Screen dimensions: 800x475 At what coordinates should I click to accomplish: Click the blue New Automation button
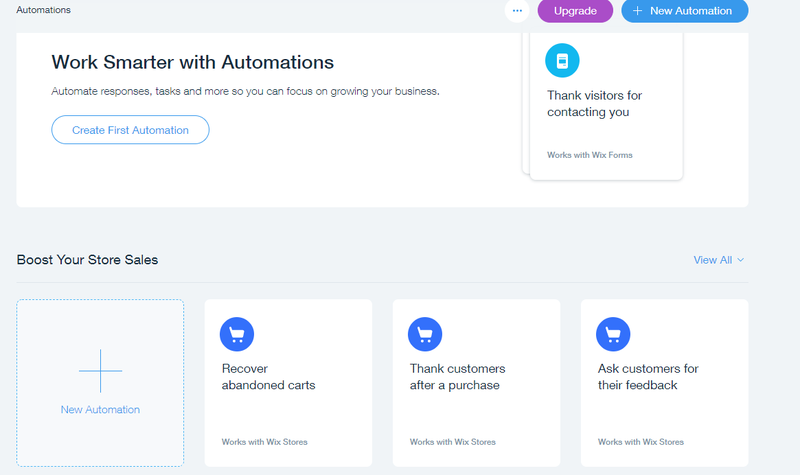pyautogui.click(x=685, y=11)
